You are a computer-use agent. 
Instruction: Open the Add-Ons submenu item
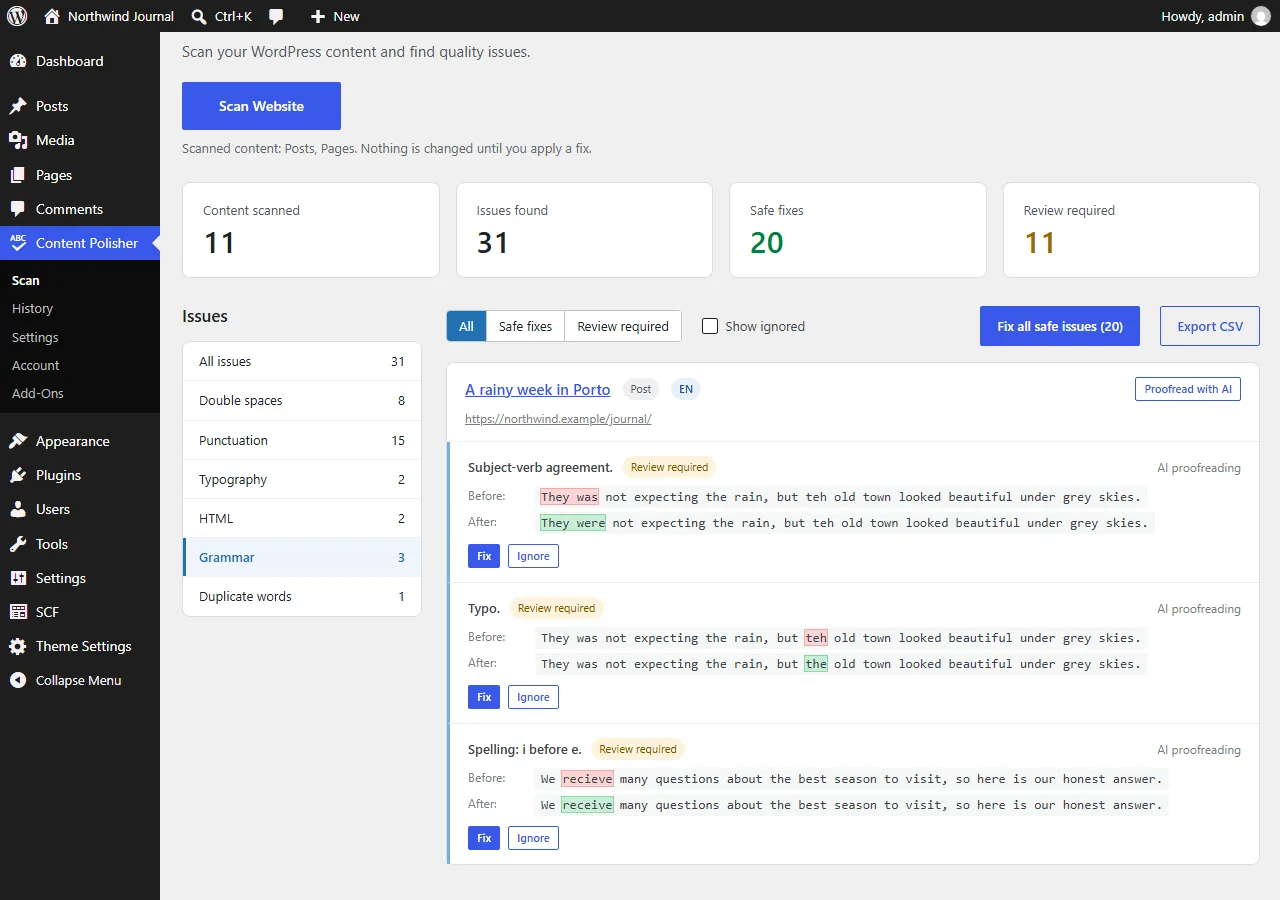click(x=38, y=393)
